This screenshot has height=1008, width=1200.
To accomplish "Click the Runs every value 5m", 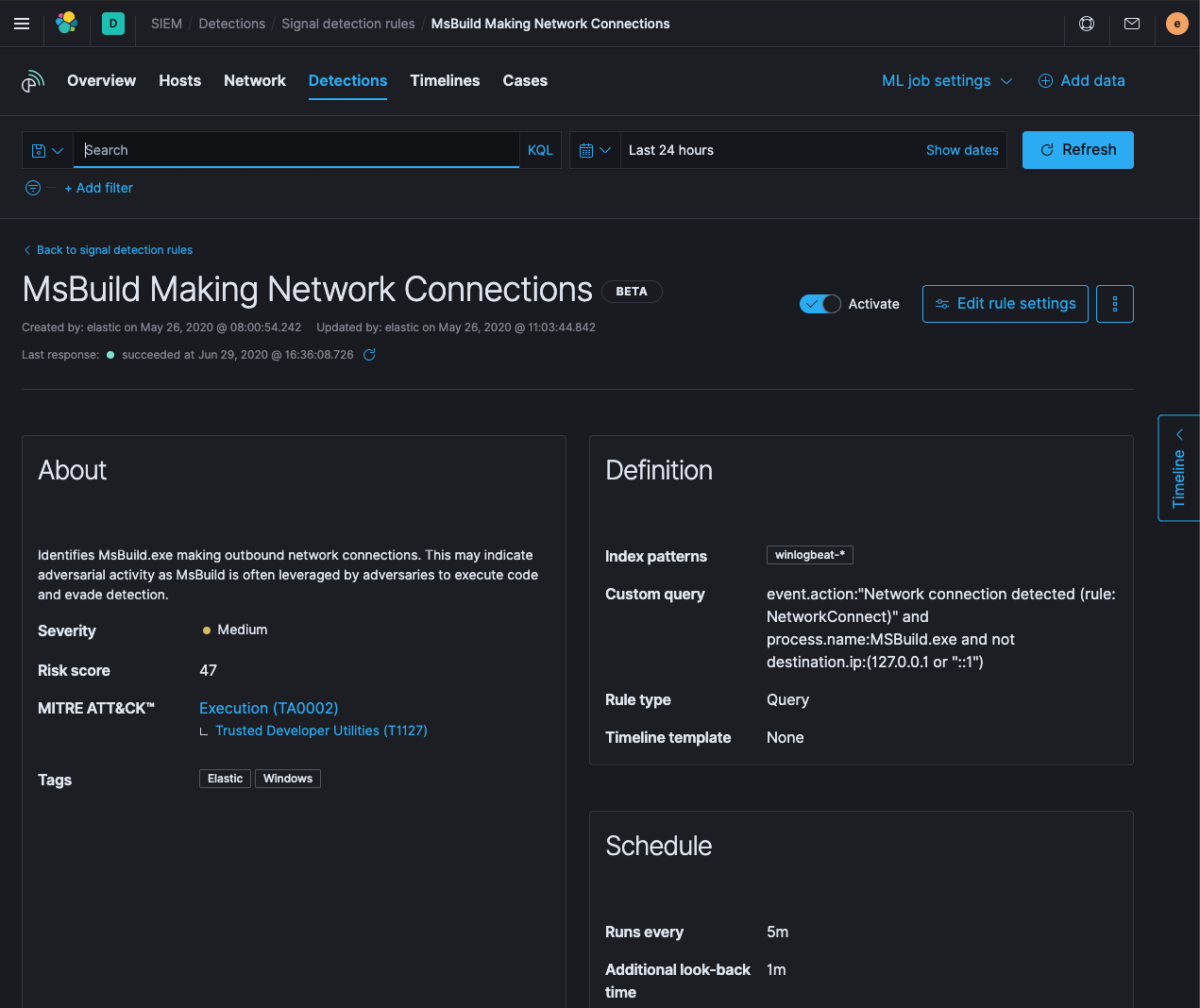I will pyautogui.click(x=778, y=932).
